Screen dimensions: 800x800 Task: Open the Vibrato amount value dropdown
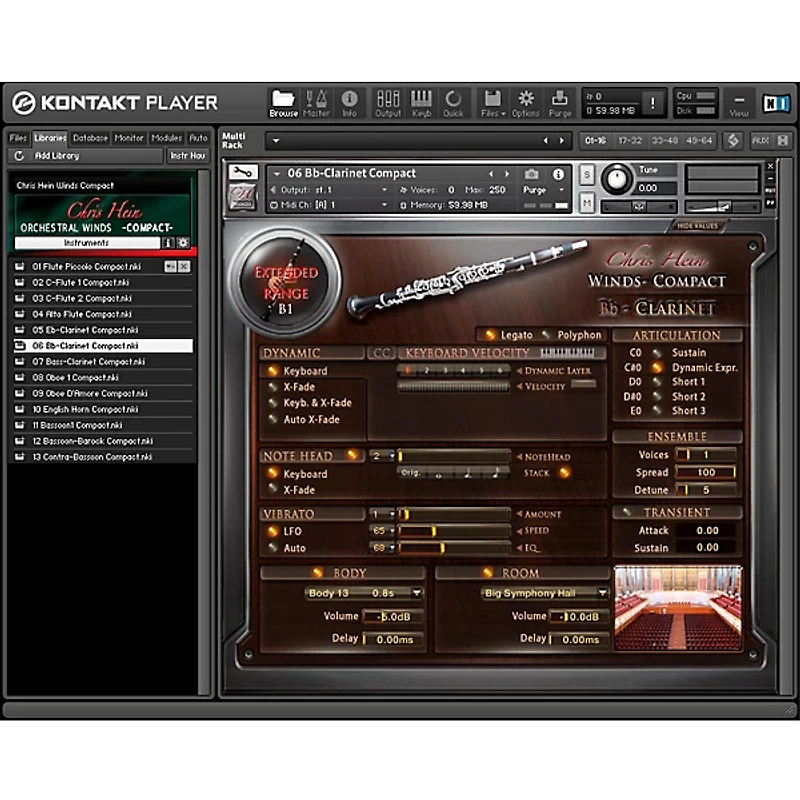[383, 514]
